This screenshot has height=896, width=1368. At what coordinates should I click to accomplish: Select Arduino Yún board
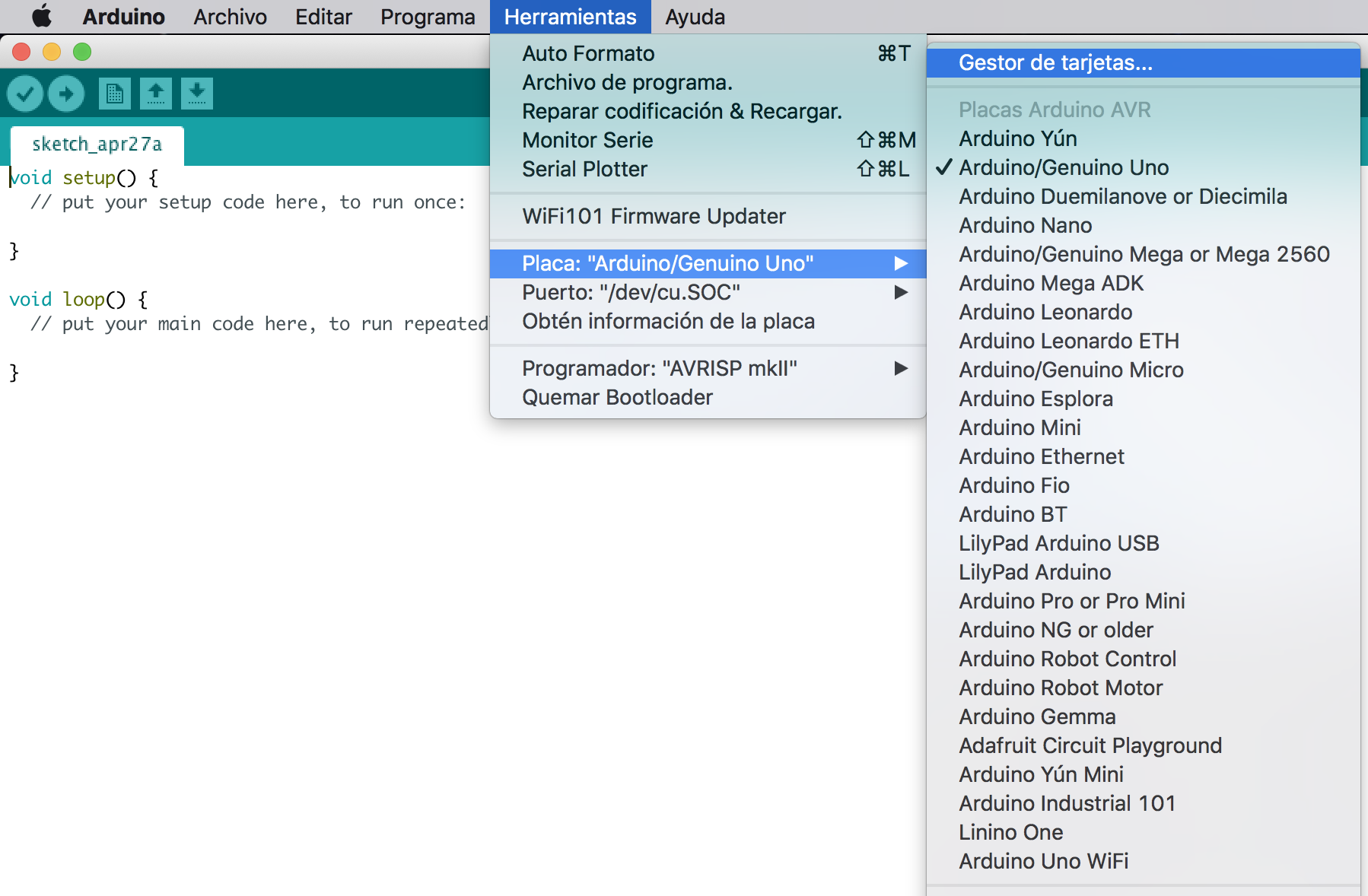1144,138
